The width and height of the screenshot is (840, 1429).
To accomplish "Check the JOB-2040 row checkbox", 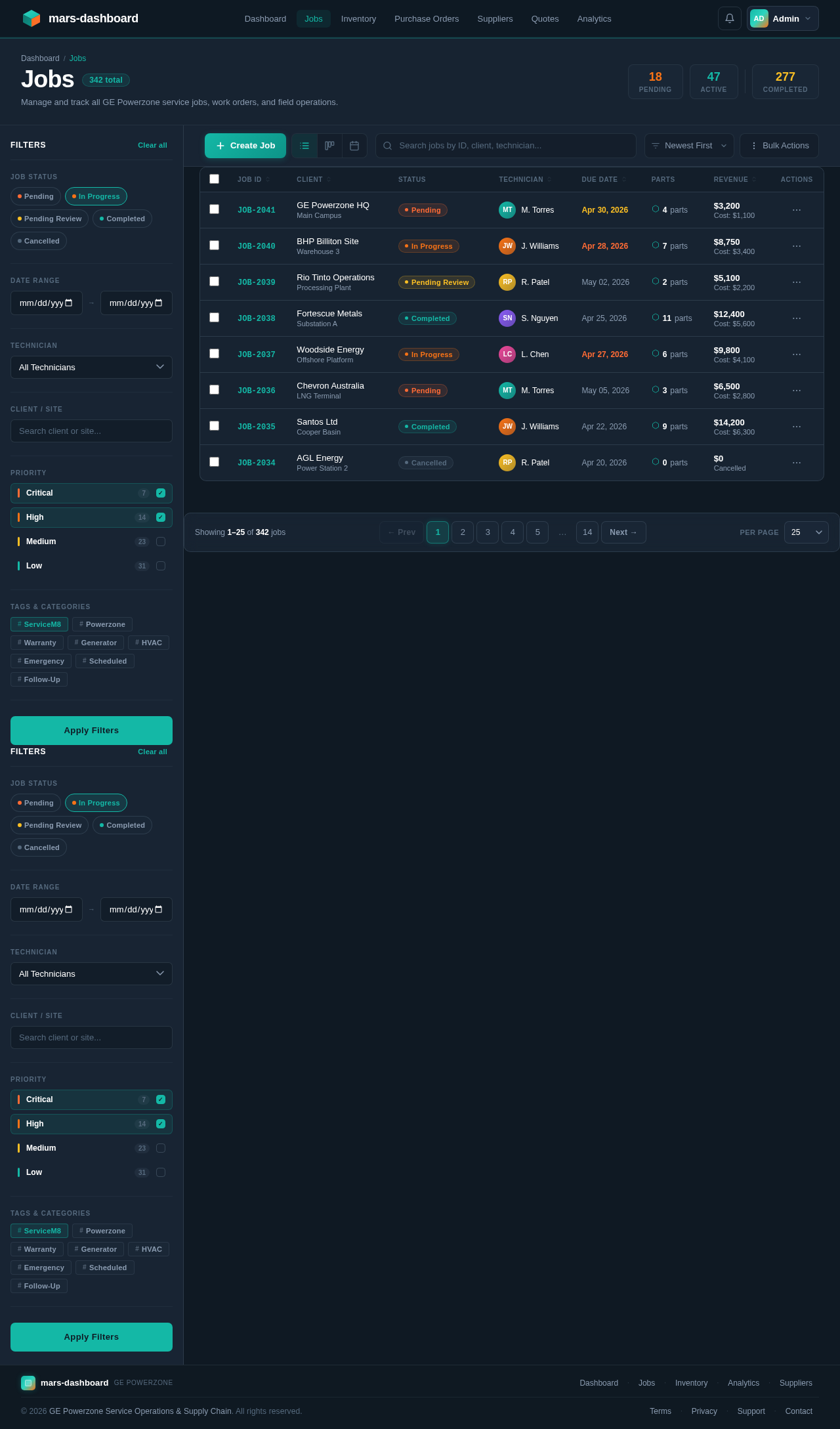I will tap(214, 245).
